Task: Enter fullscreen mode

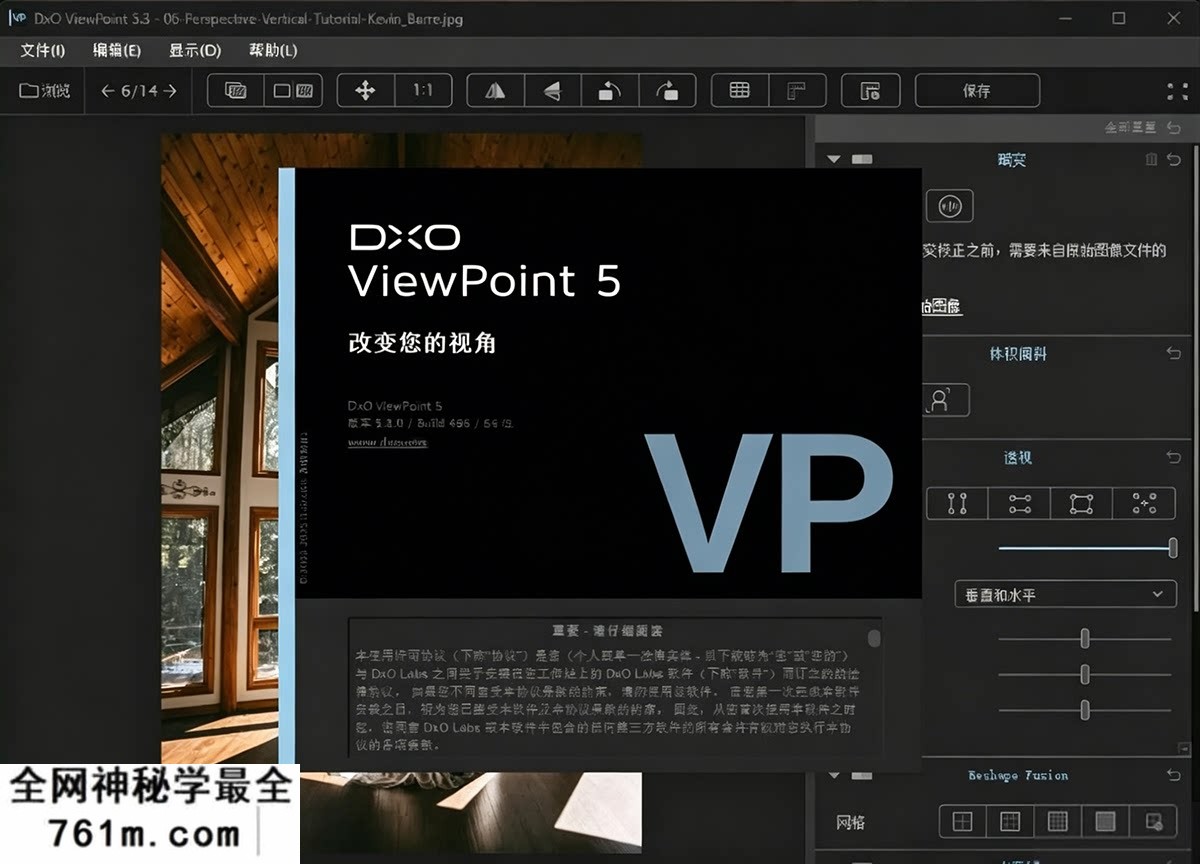Action: pyautogui.click(x=1177, y=91)
